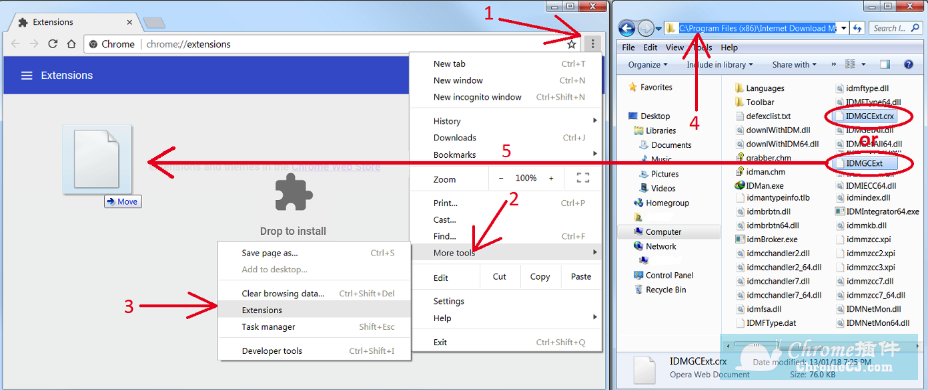
Task: Open the Share with dropdown
Action: coord(794,65)
